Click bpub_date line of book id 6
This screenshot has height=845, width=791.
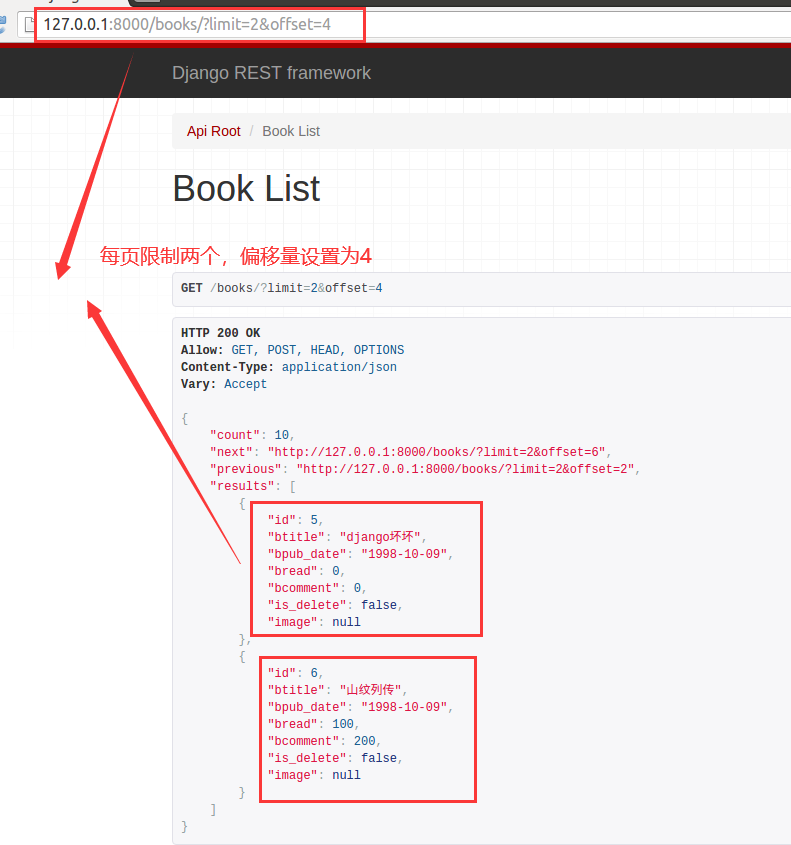pos(360,707)
